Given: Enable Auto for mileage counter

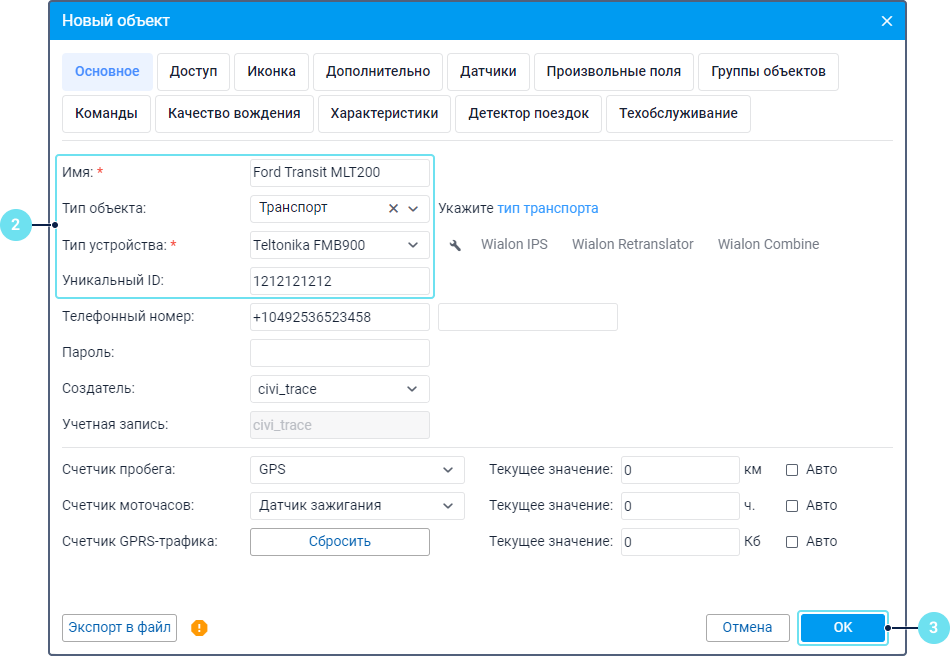Looking at the screenshot, I should (x=792, y=470).
